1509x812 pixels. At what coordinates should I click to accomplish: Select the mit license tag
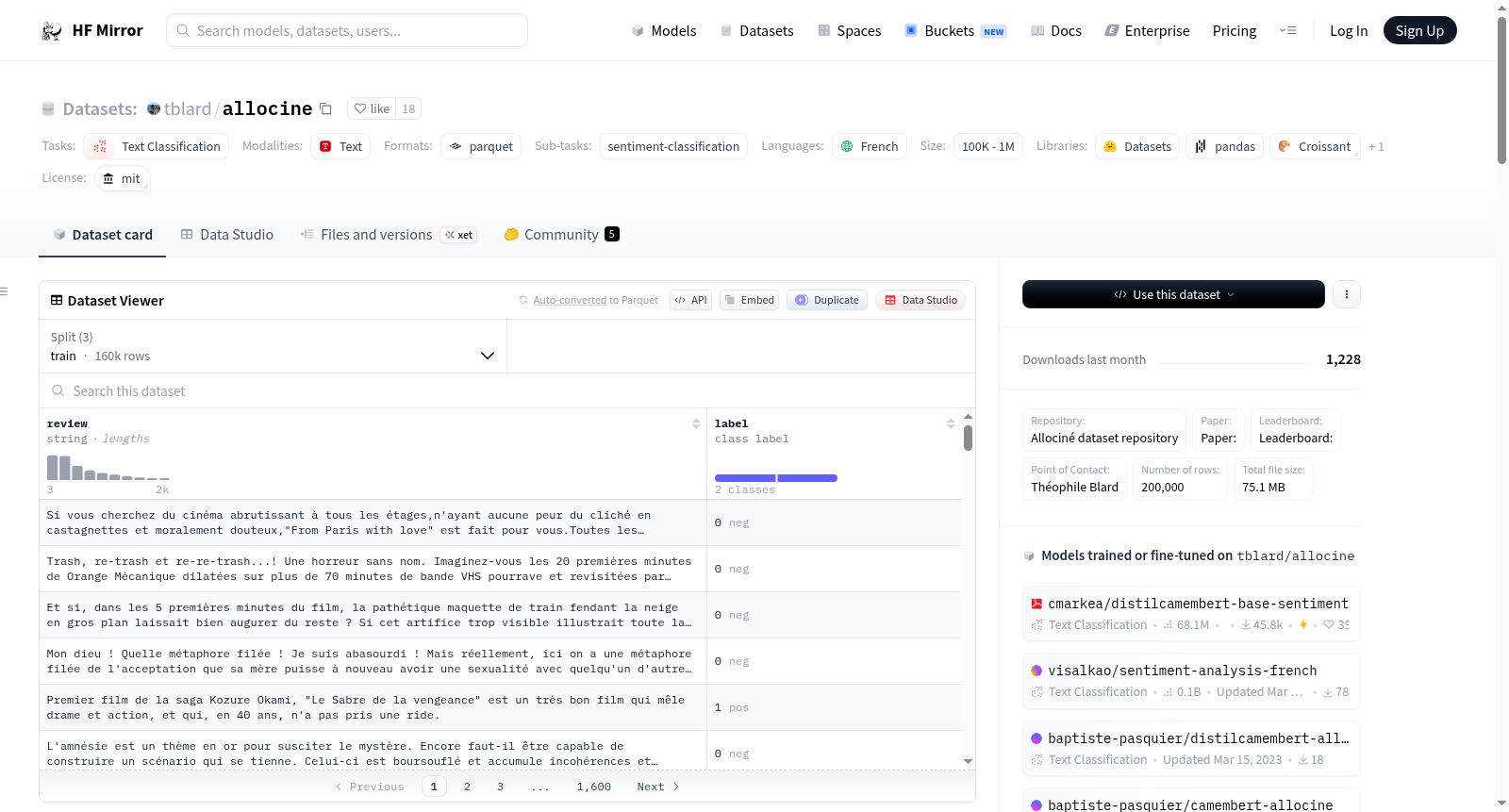click(x=122, y=178)
